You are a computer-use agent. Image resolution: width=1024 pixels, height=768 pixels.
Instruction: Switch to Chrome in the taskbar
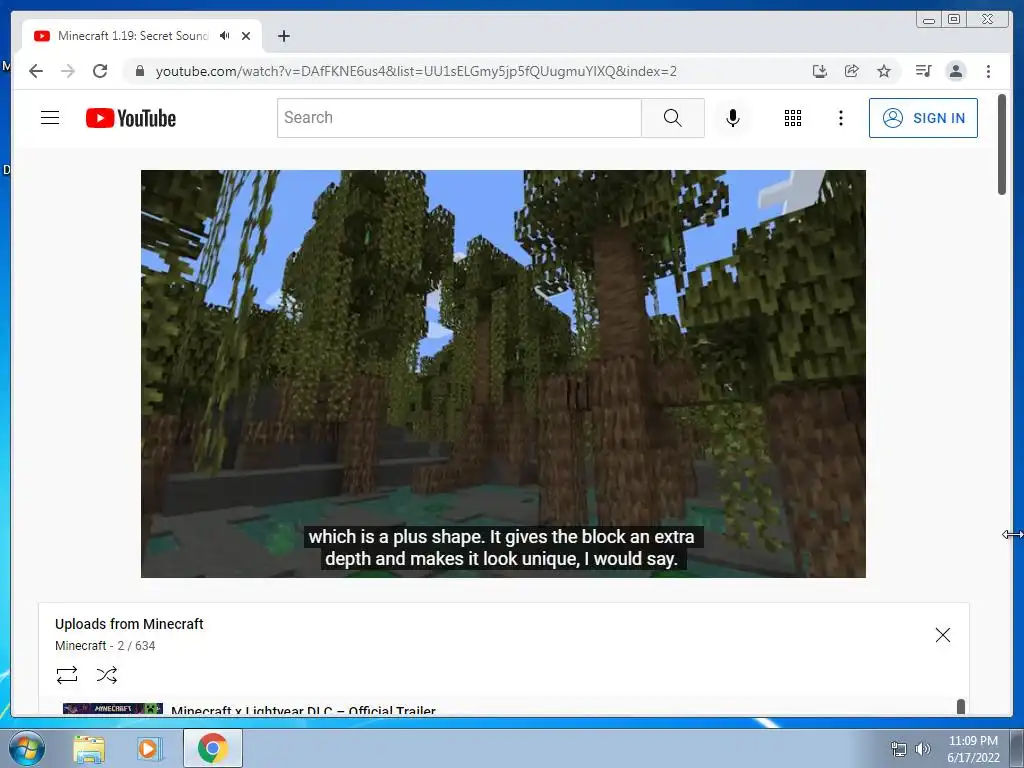[212, 748]
